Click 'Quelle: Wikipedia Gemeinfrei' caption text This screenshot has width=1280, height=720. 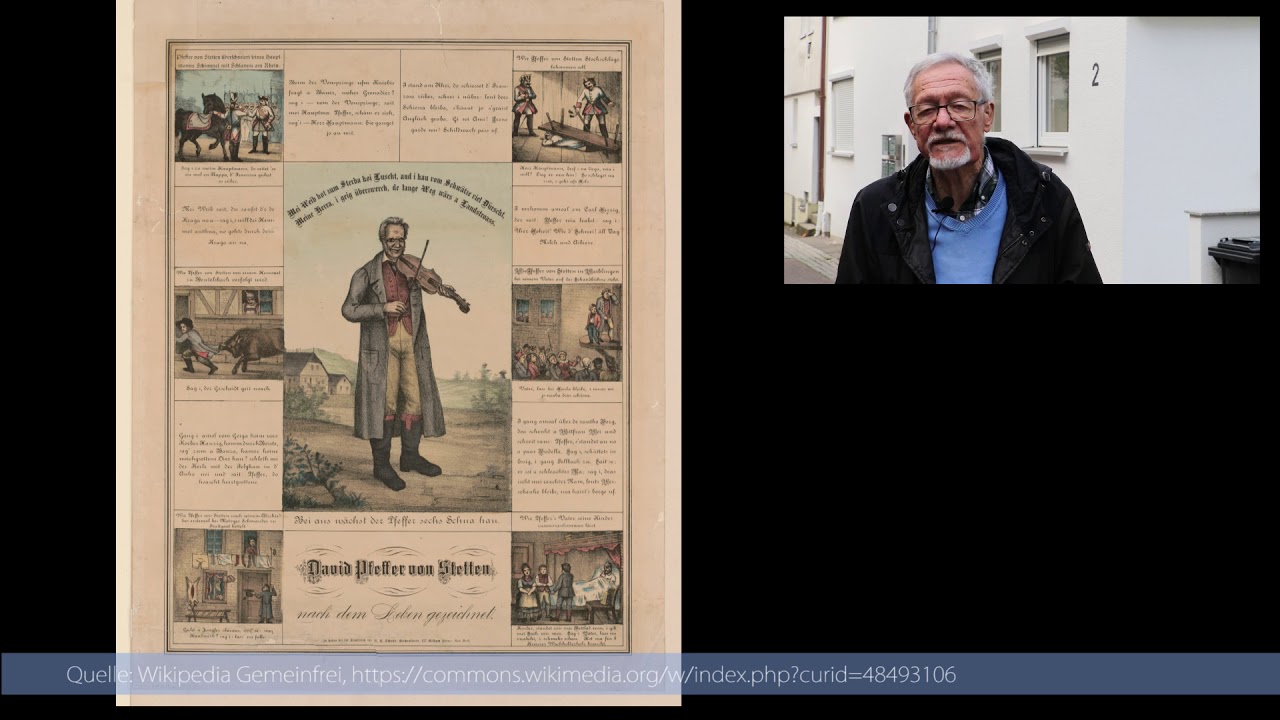coord(206,675)
